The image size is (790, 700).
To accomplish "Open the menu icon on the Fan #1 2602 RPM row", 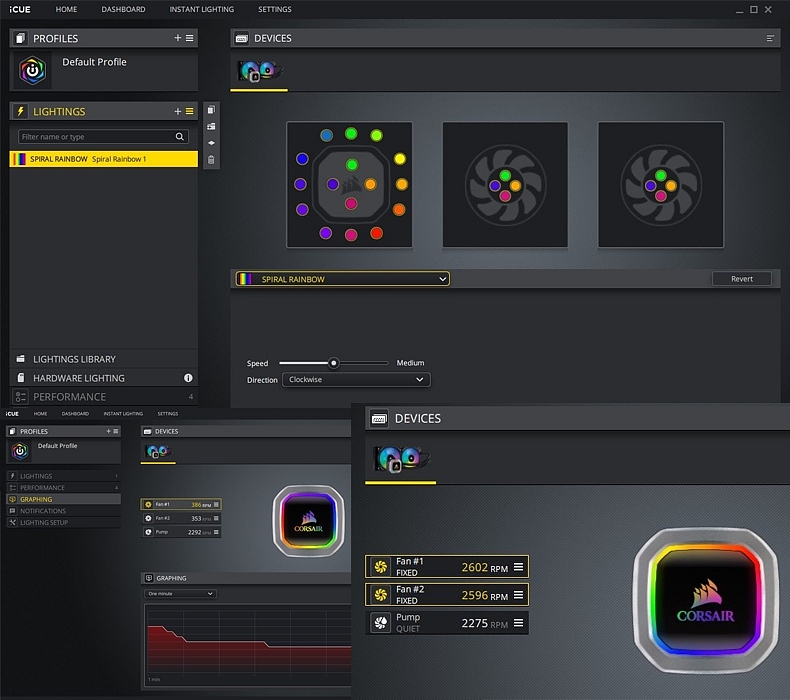I will point(518,567).
